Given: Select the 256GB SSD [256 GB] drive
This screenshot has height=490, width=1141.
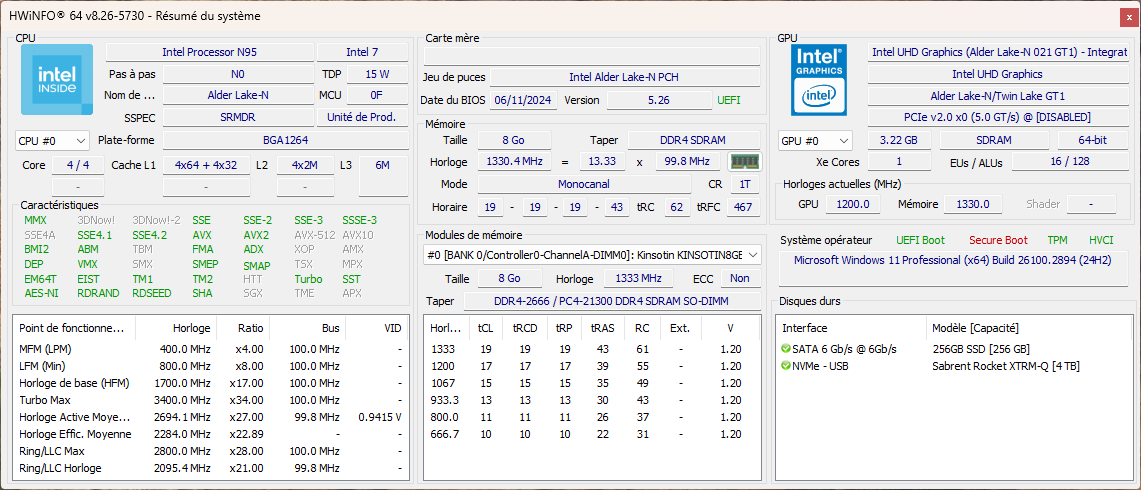Looking at the screenshot, I should coord(981,349).
